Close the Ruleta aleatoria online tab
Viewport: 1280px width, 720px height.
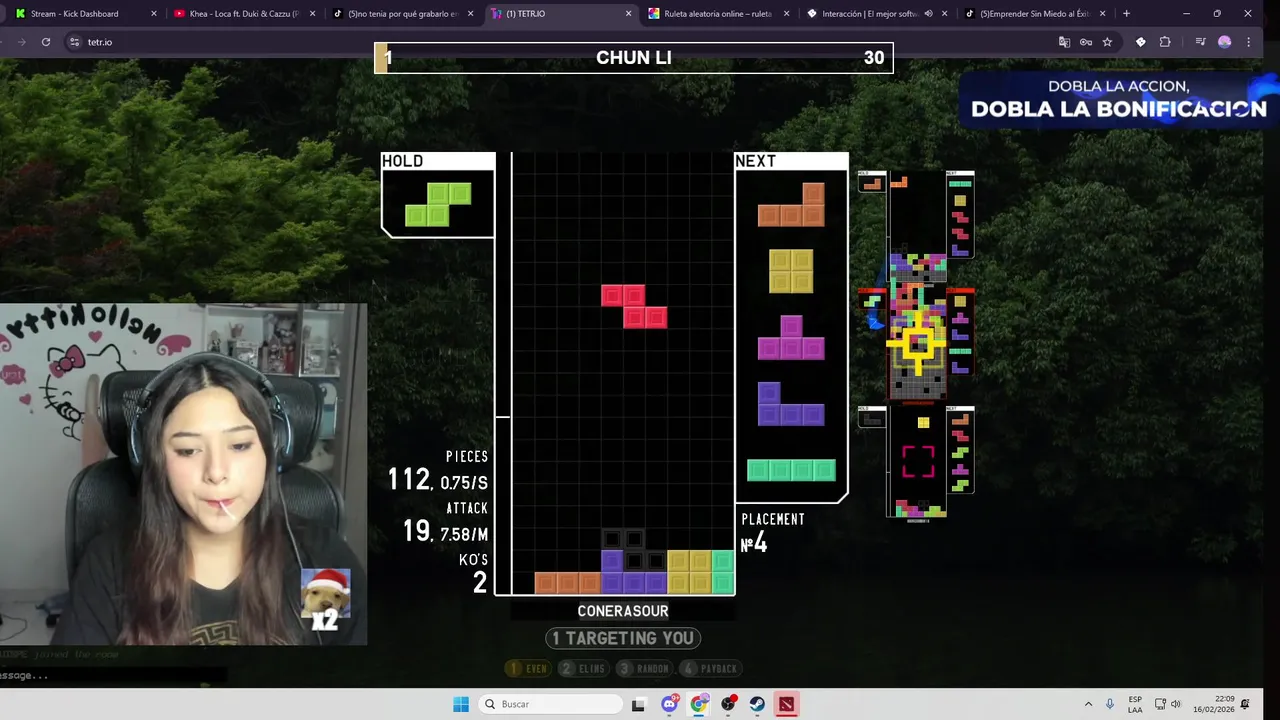point(786,14)
